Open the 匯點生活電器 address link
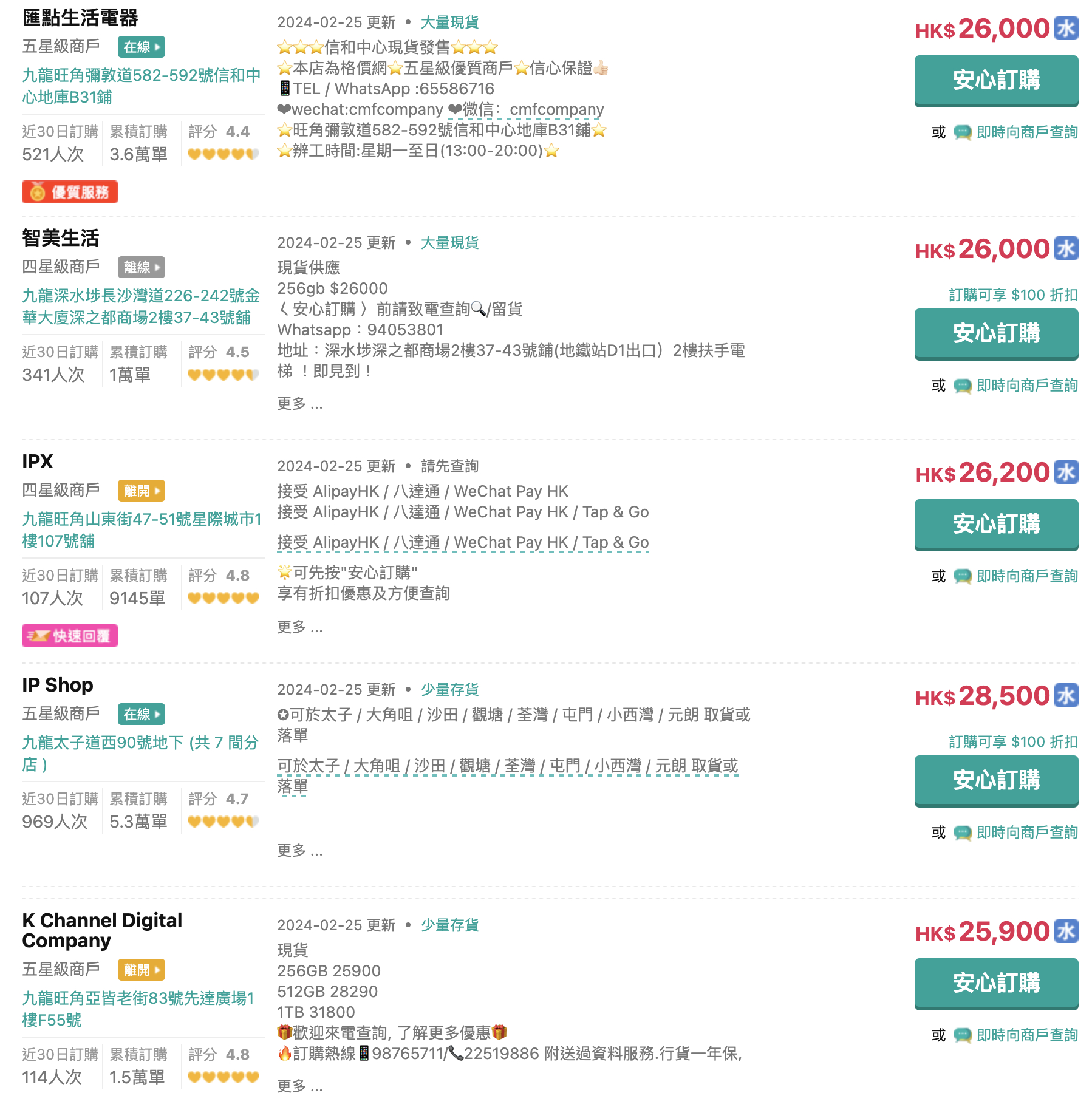This screenshot has width=1092, height=1093. tap(142, 86)
